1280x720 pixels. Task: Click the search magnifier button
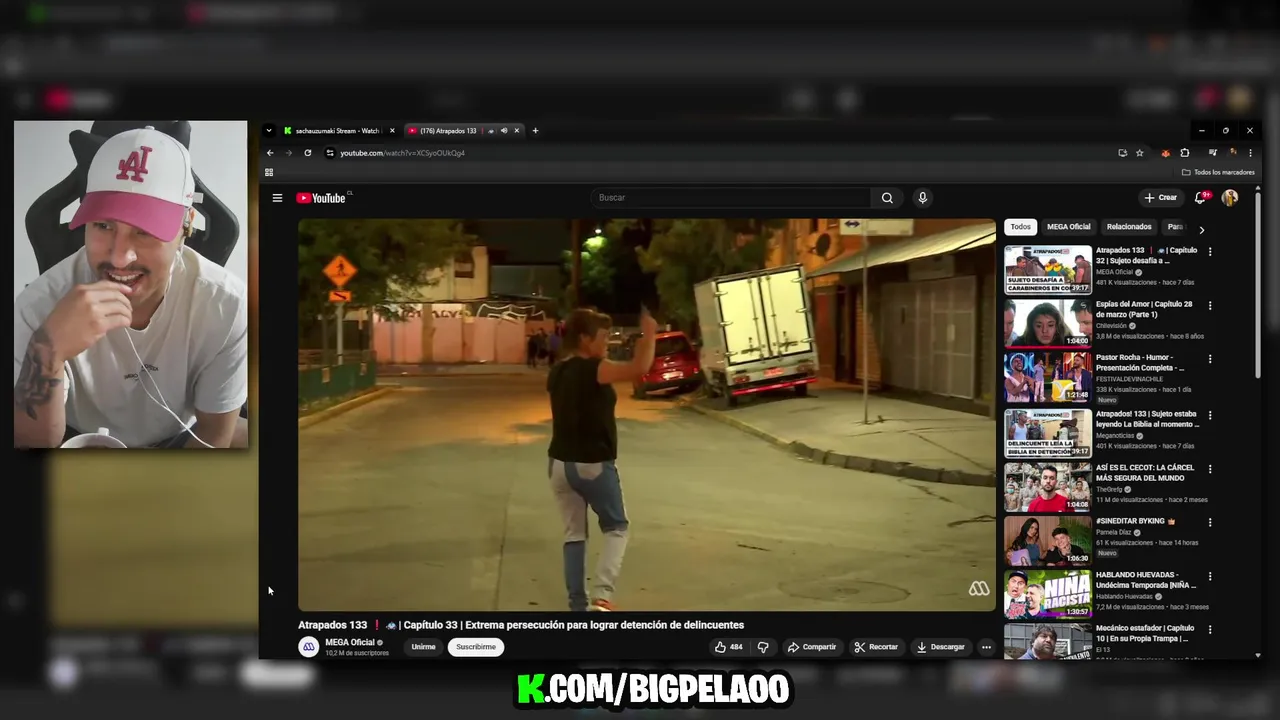(x=887, y=198)
